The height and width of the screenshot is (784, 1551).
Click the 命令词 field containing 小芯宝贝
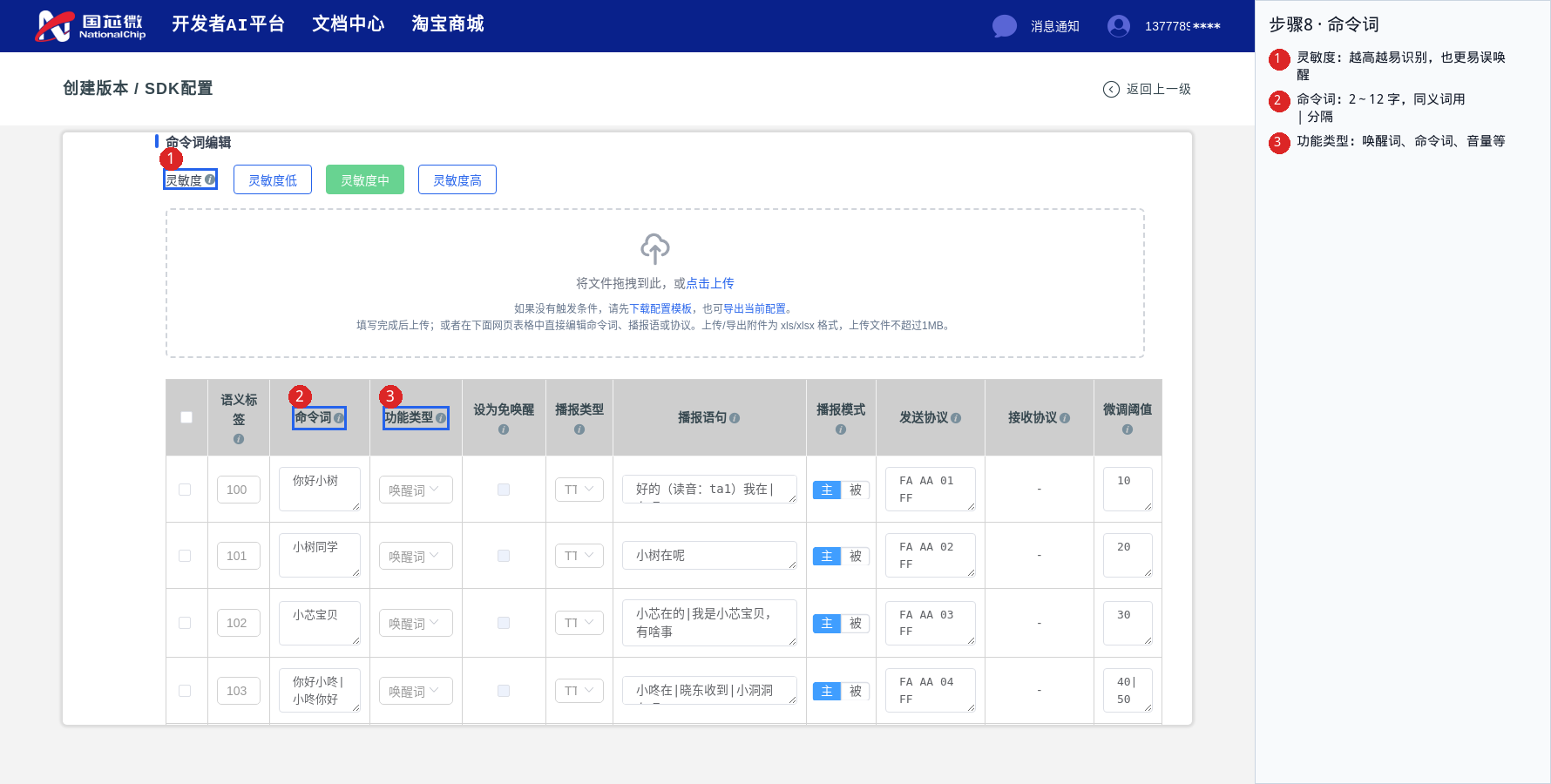point(320,623)
